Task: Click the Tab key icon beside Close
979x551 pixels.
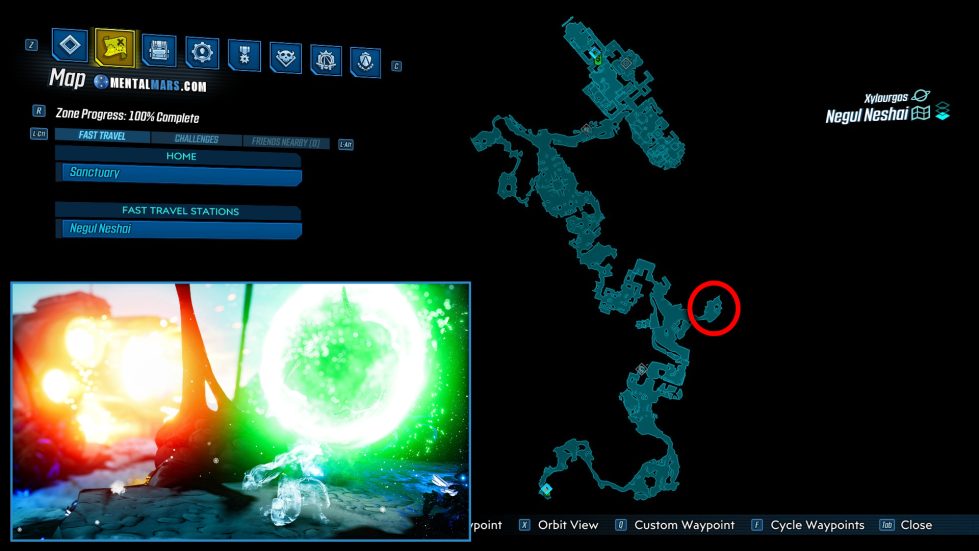Action: 887,525
